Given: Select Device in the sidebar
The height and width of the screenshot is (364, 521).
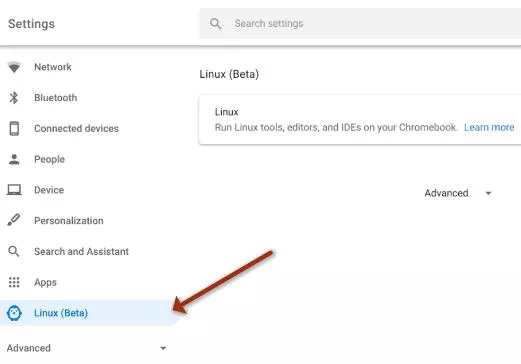Looking at the screenshot, I should (49, 190).
